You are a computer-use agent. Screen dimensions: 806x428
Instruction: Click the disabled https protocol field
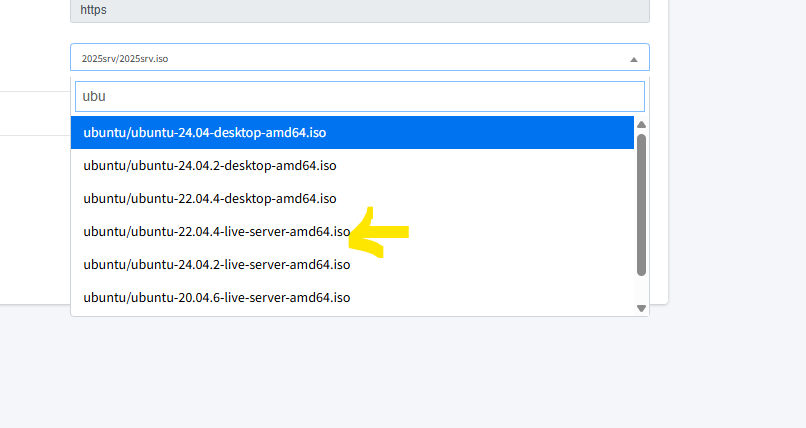[x=360, y=11]
